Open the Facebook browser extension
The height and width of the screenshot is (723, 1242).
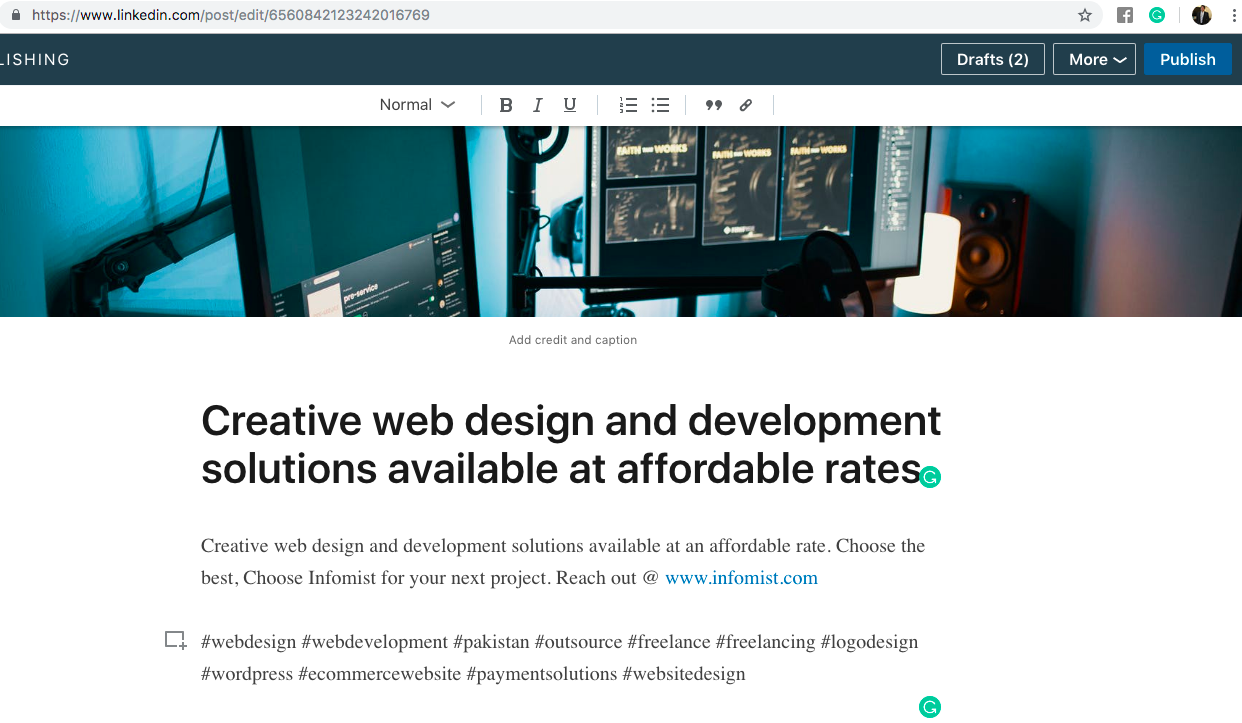(1125, 15)
